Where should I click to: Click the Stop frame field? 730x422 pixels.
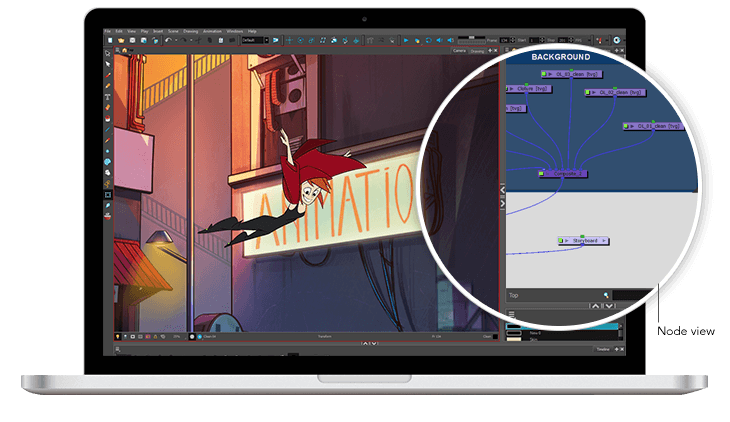coord(563,40)
